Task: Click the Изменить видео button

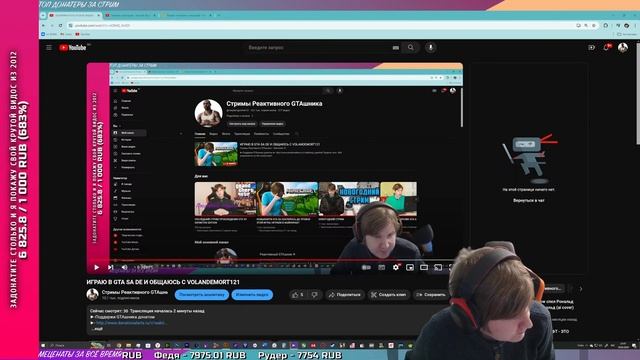Action: click(252, 295)
